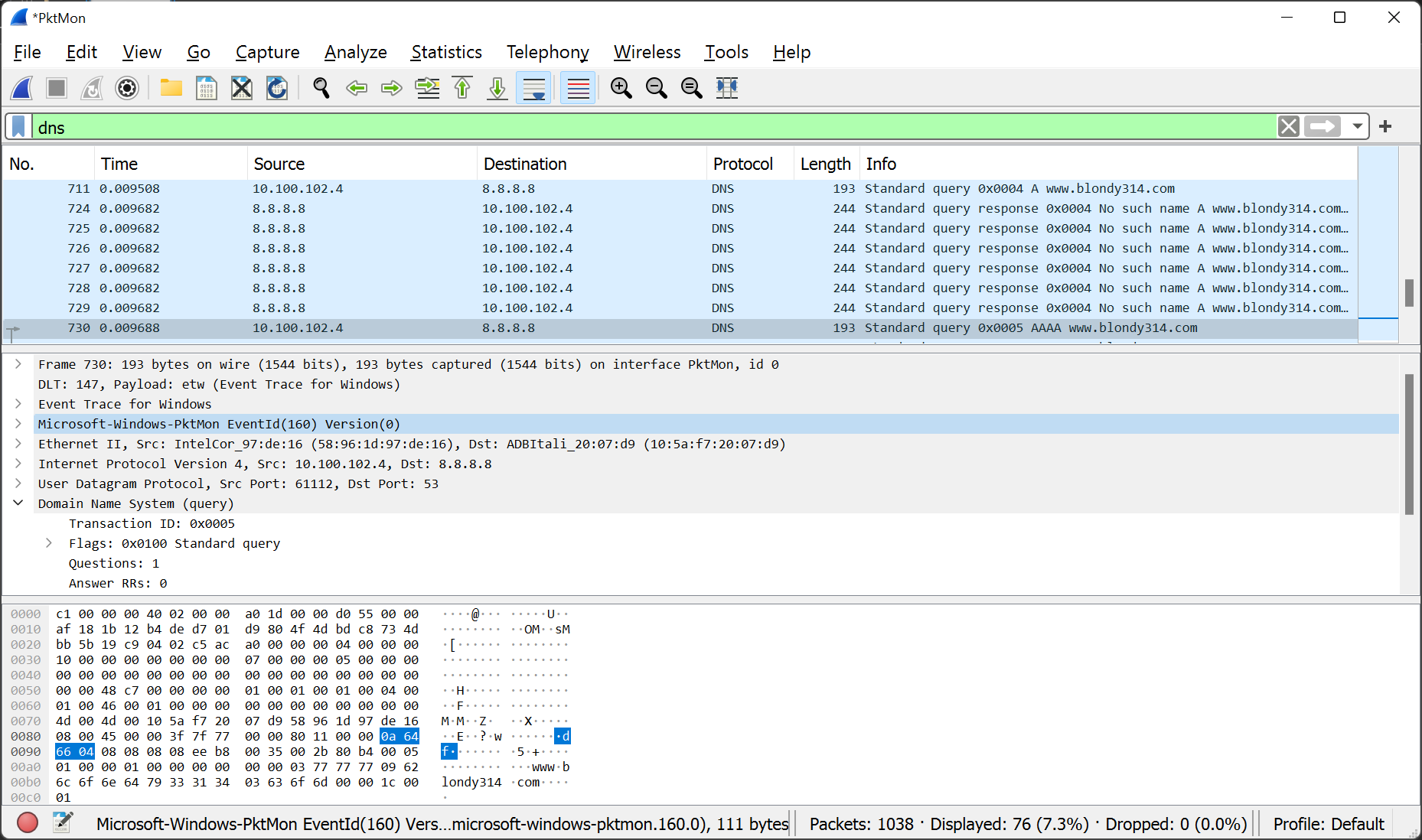
Task: Open recent display filters dropdown
Action: click(x=1357, y=126)
